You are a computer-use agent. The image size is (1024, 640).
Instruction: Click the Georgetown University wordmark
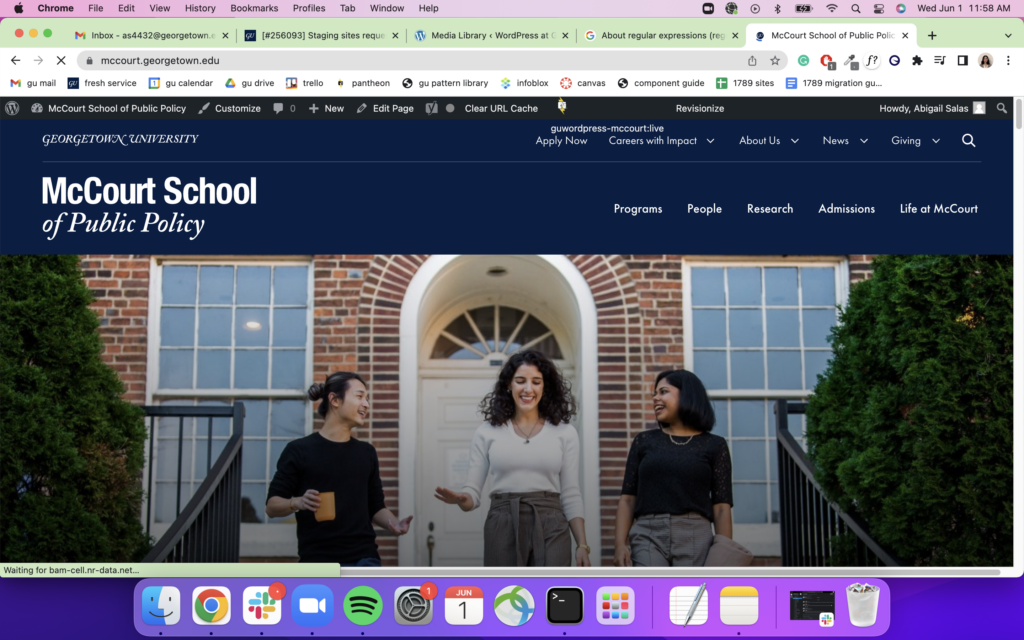(x=120, y=139)
